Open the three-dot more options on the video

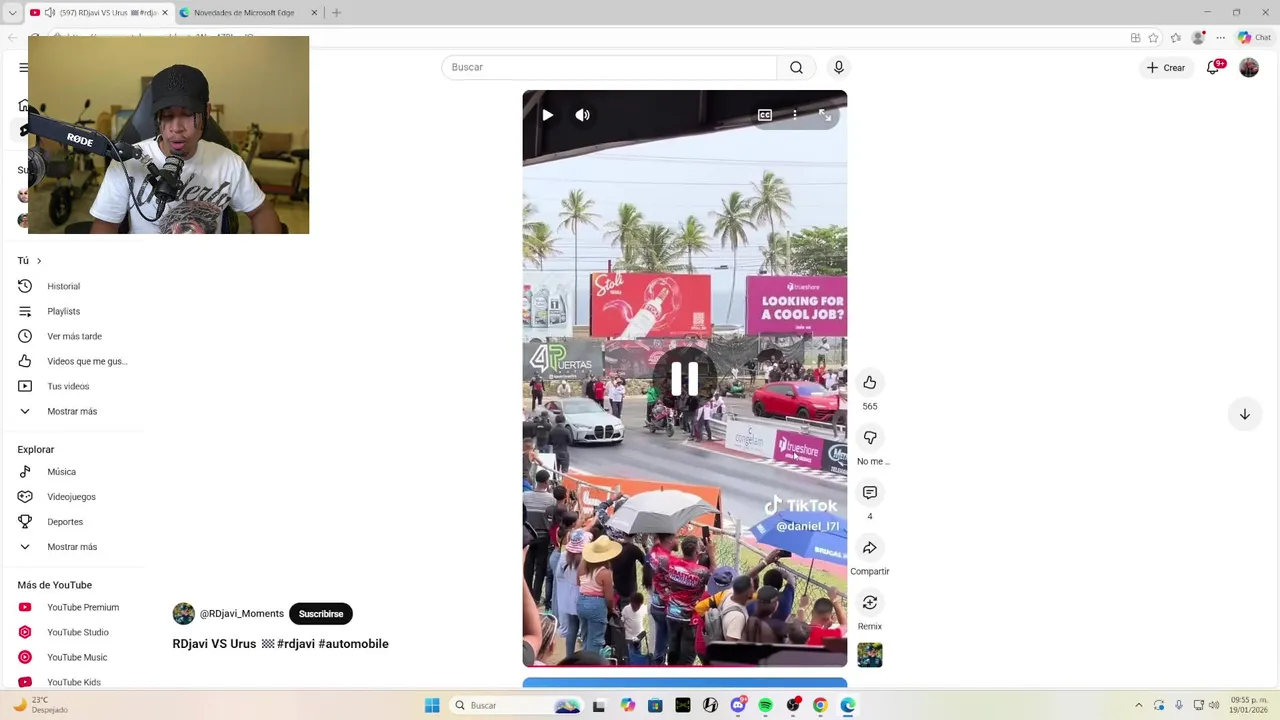point(795,115)
